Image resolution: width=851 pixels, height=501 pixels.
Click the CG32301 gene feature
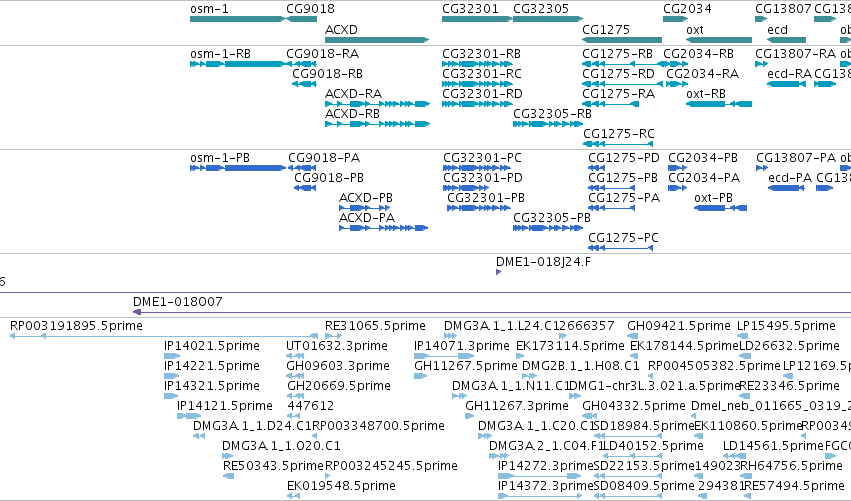(477, 19)
